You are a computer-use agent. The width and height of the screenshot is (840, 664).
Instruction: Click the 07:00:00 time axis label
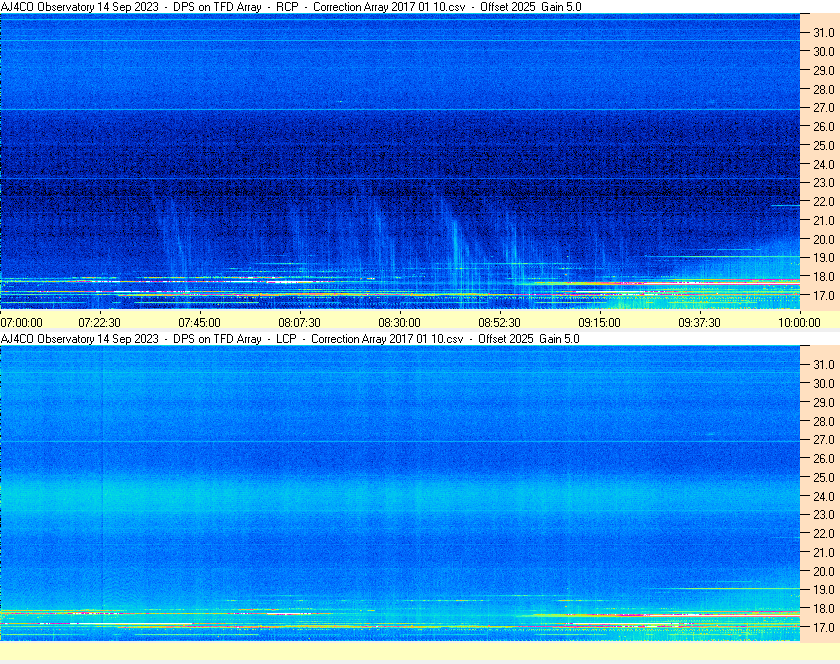(22, 322)
